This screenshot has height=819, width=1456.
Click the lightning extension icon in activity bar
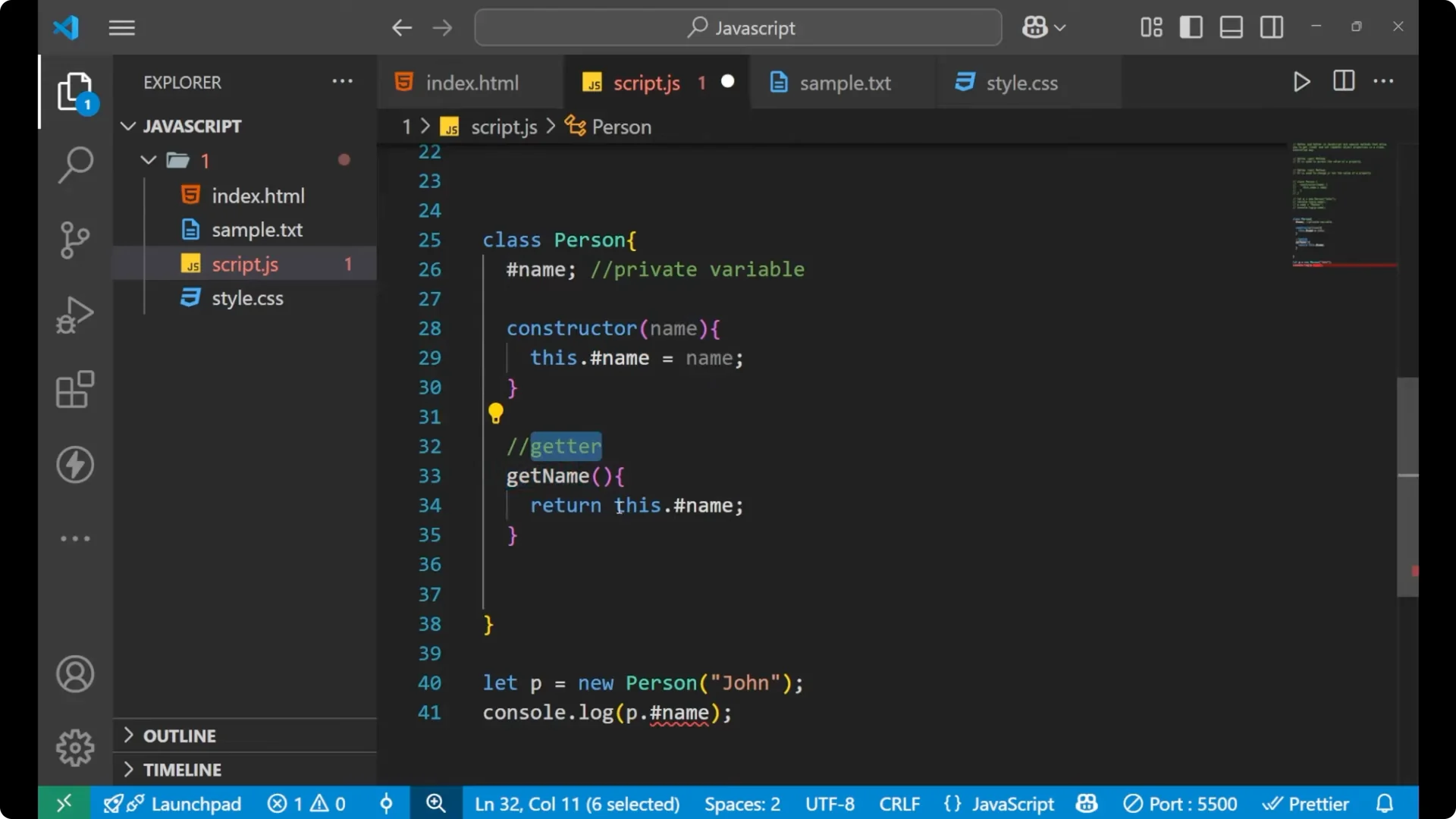click(x=74, y=465)
